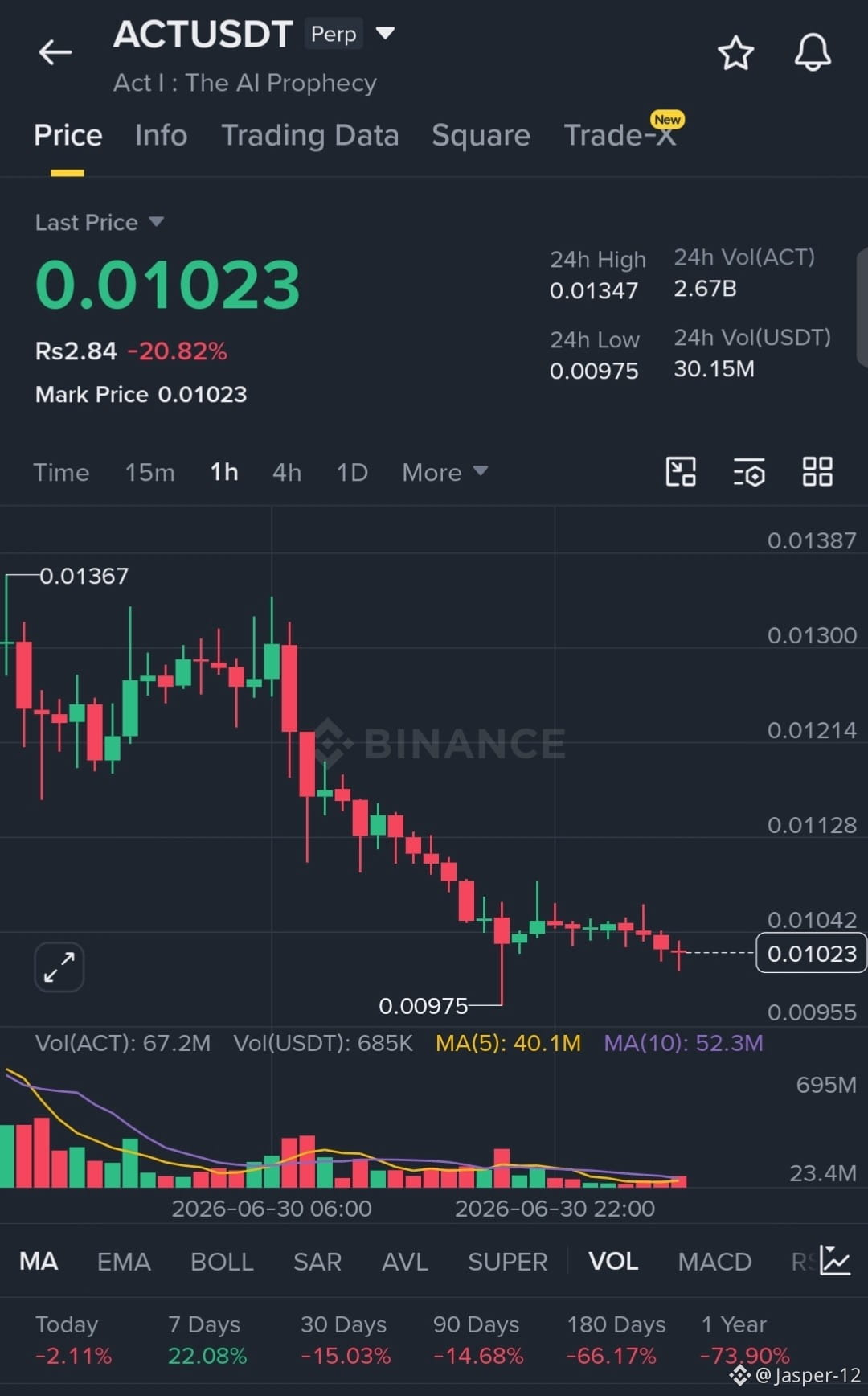Tap the 24h High value 0.01347
Screen dimensions: 868x1396
point(594,290)
